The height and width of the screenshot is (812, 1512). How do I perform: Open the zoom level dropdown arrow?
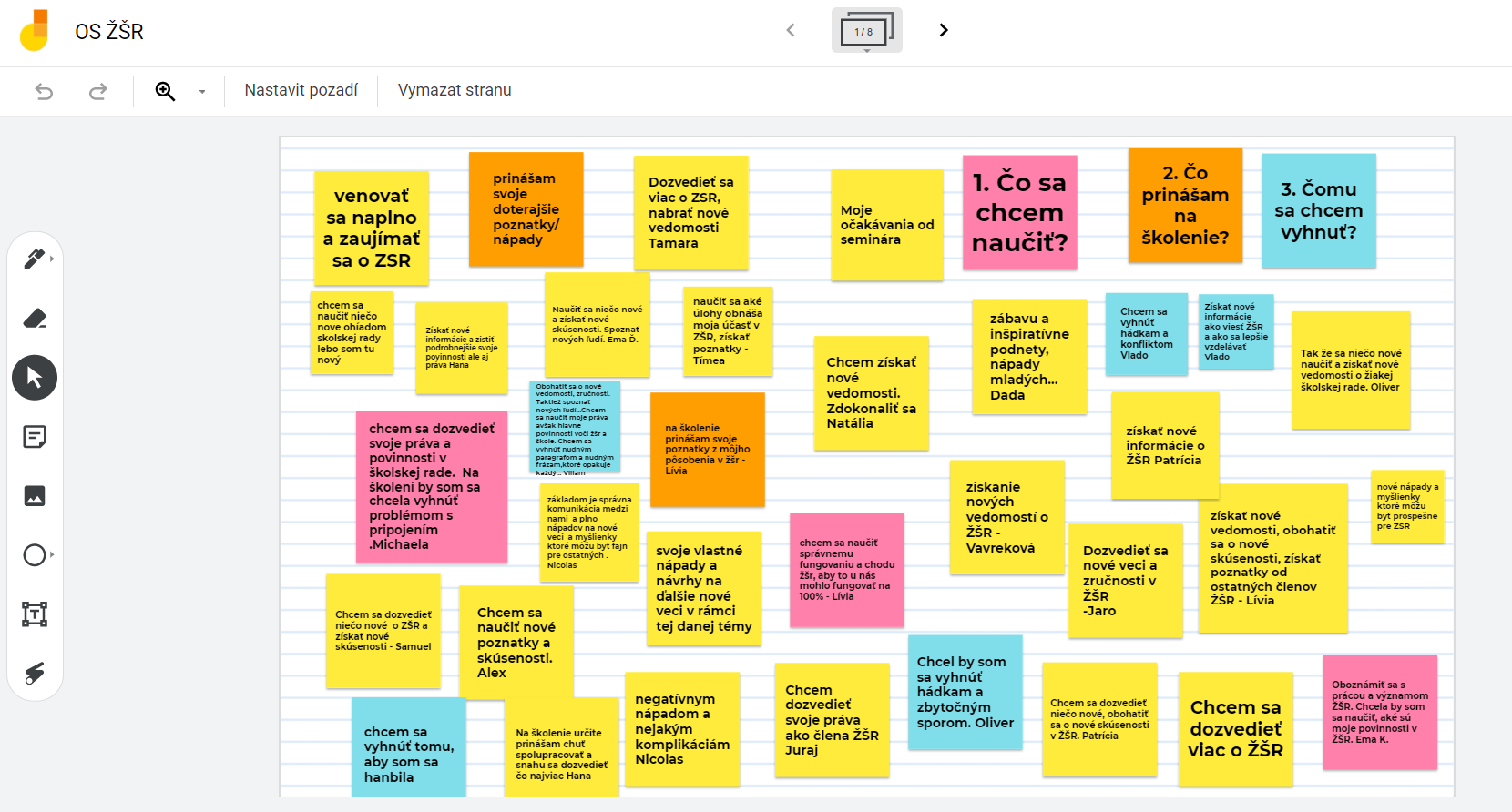[x=202, y=91]
